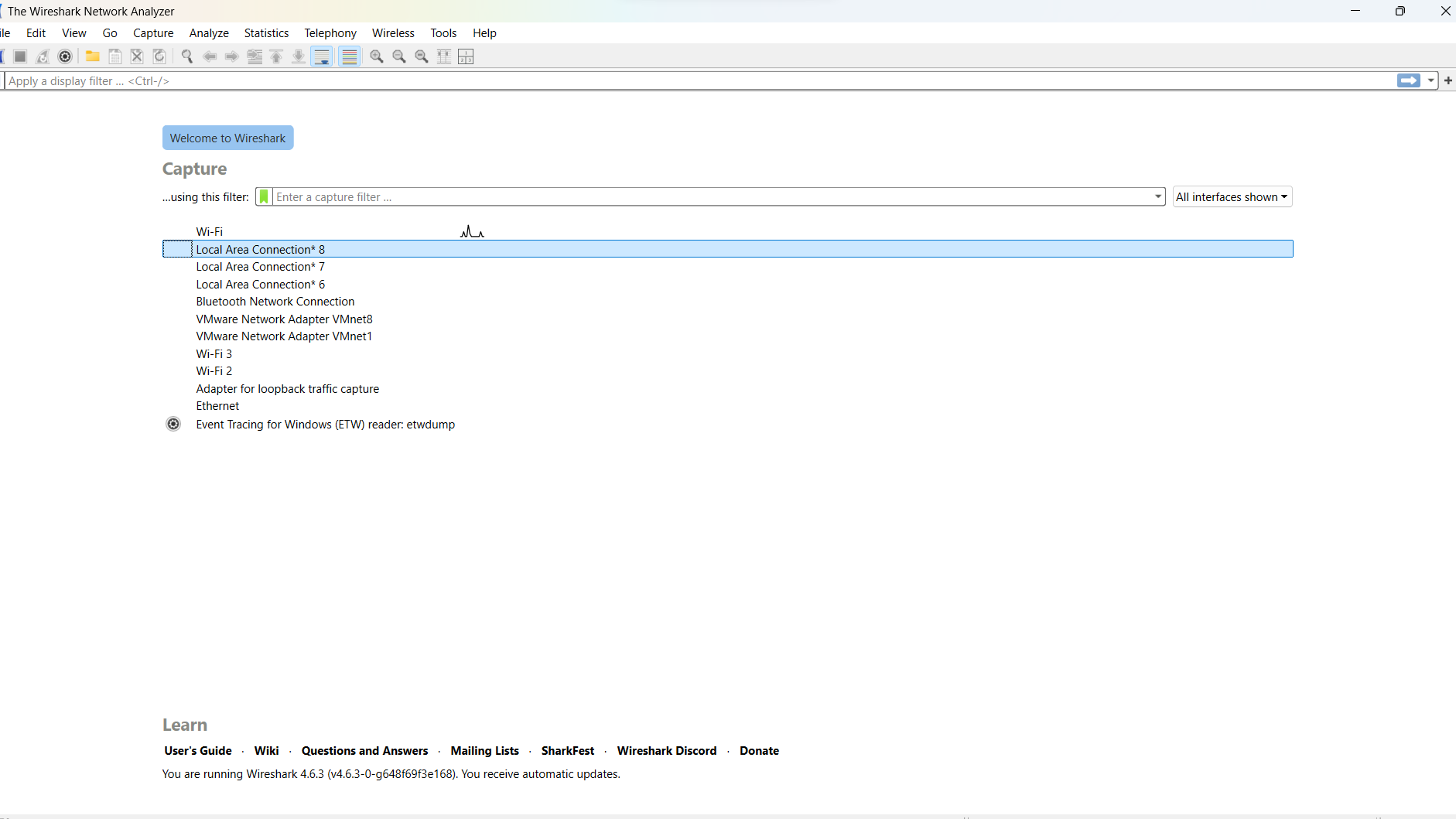Open the capture options gear icon
The height and width of the screenshot is (819, 1456).
pyautogui.click(x=65, y=56)
